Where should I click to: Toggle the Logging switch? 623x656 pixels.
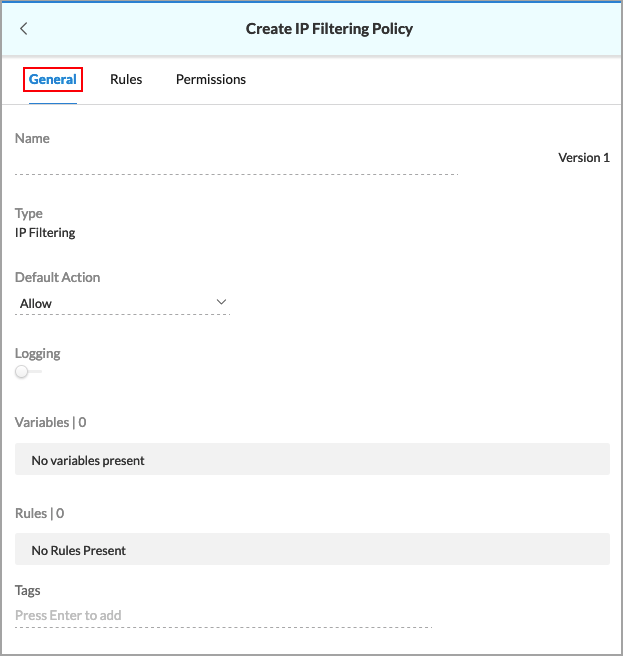(x=28, y=372)
